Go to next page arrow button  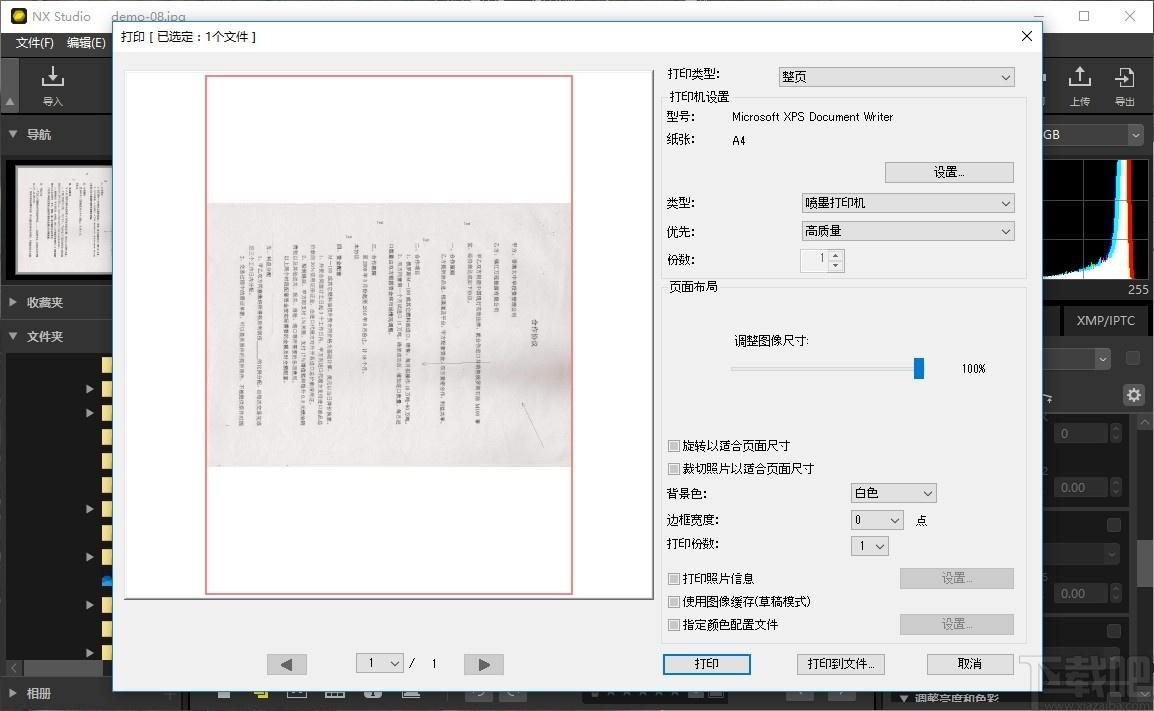click(484, 664)
